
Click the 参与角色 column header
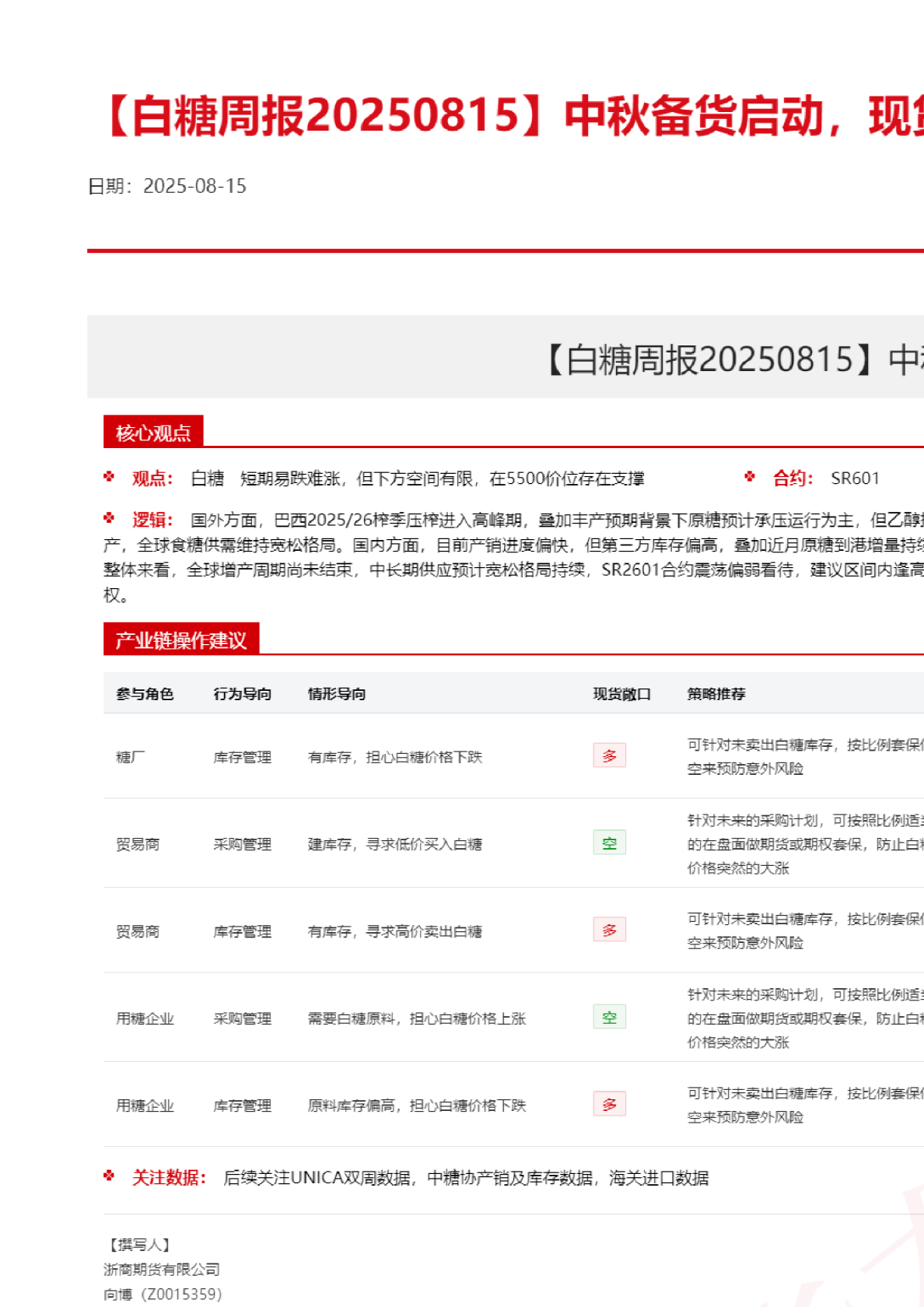coord(145,694)
